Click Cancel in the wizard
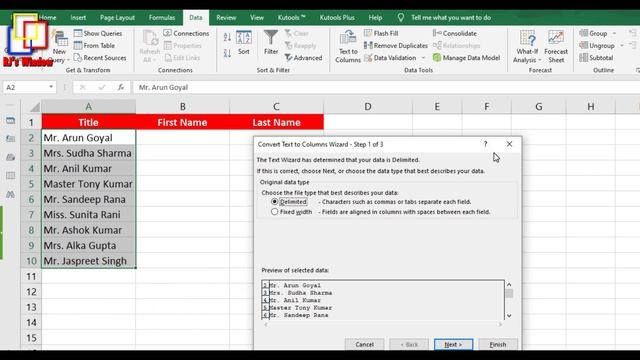Image resolution: width=640 pixels, height=360 pixels. click(364, 344)
